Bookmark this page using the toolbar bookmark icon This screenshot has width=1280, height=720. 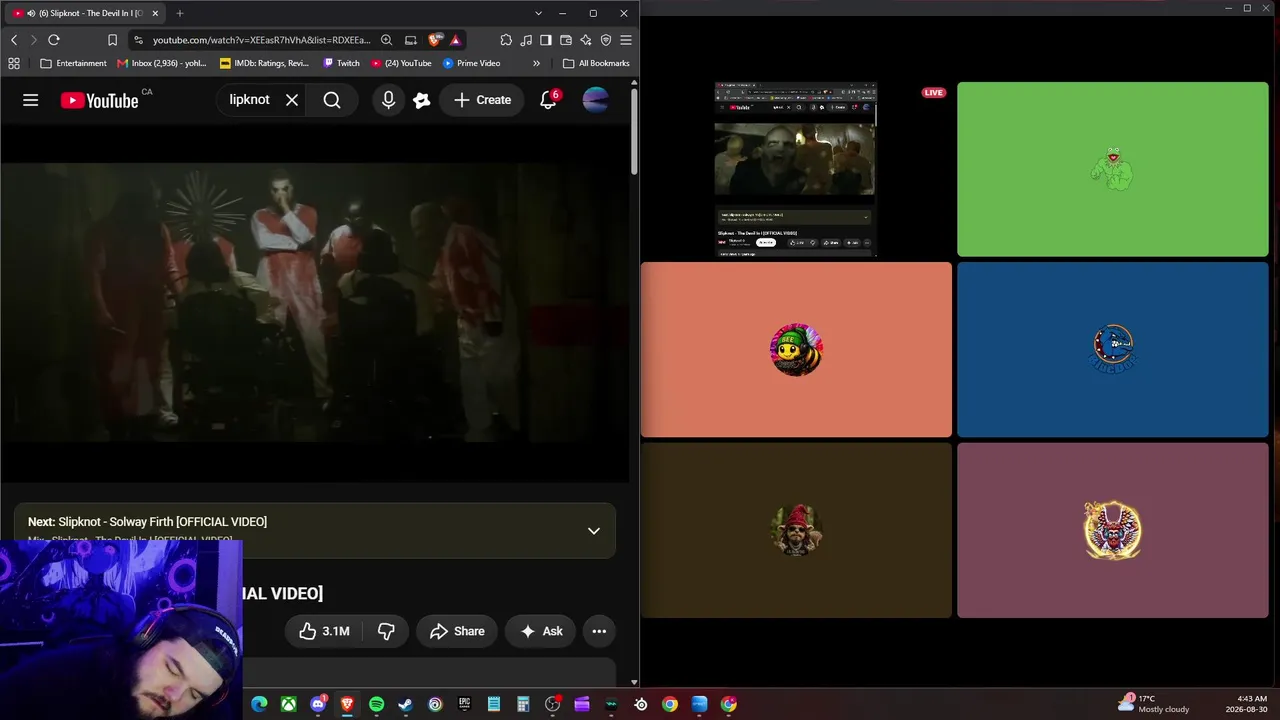pyautogui.click(x=112, y=40)
